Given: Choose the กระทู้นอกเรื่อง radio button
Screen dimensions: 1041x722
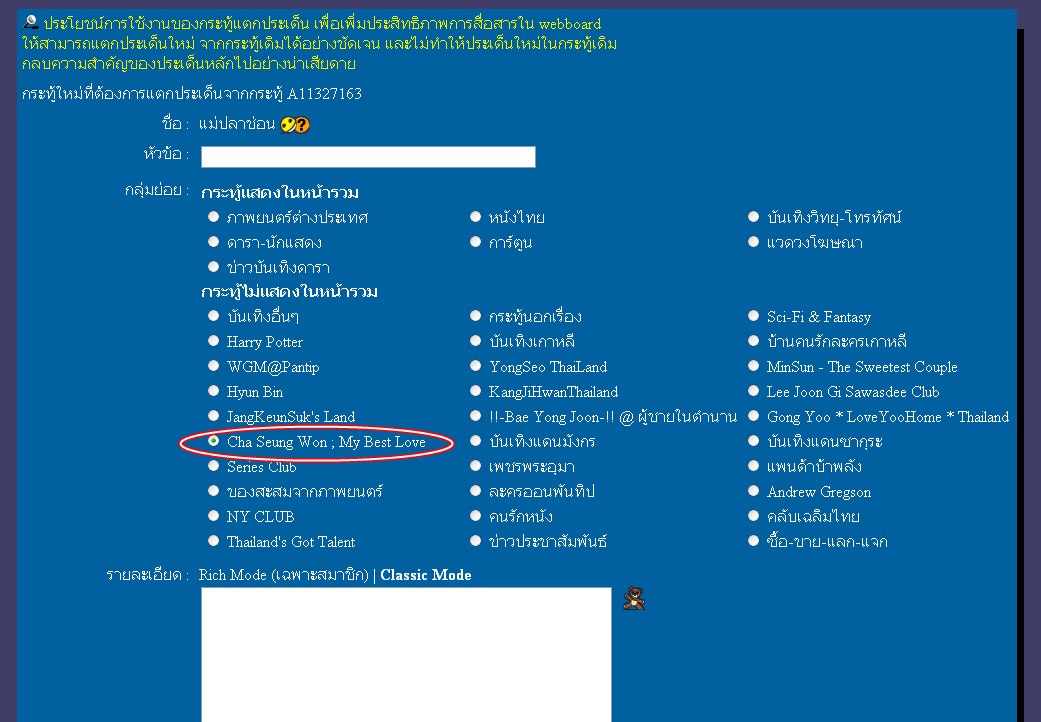Looking at the screenshot, I should click(x=475, y=316).
